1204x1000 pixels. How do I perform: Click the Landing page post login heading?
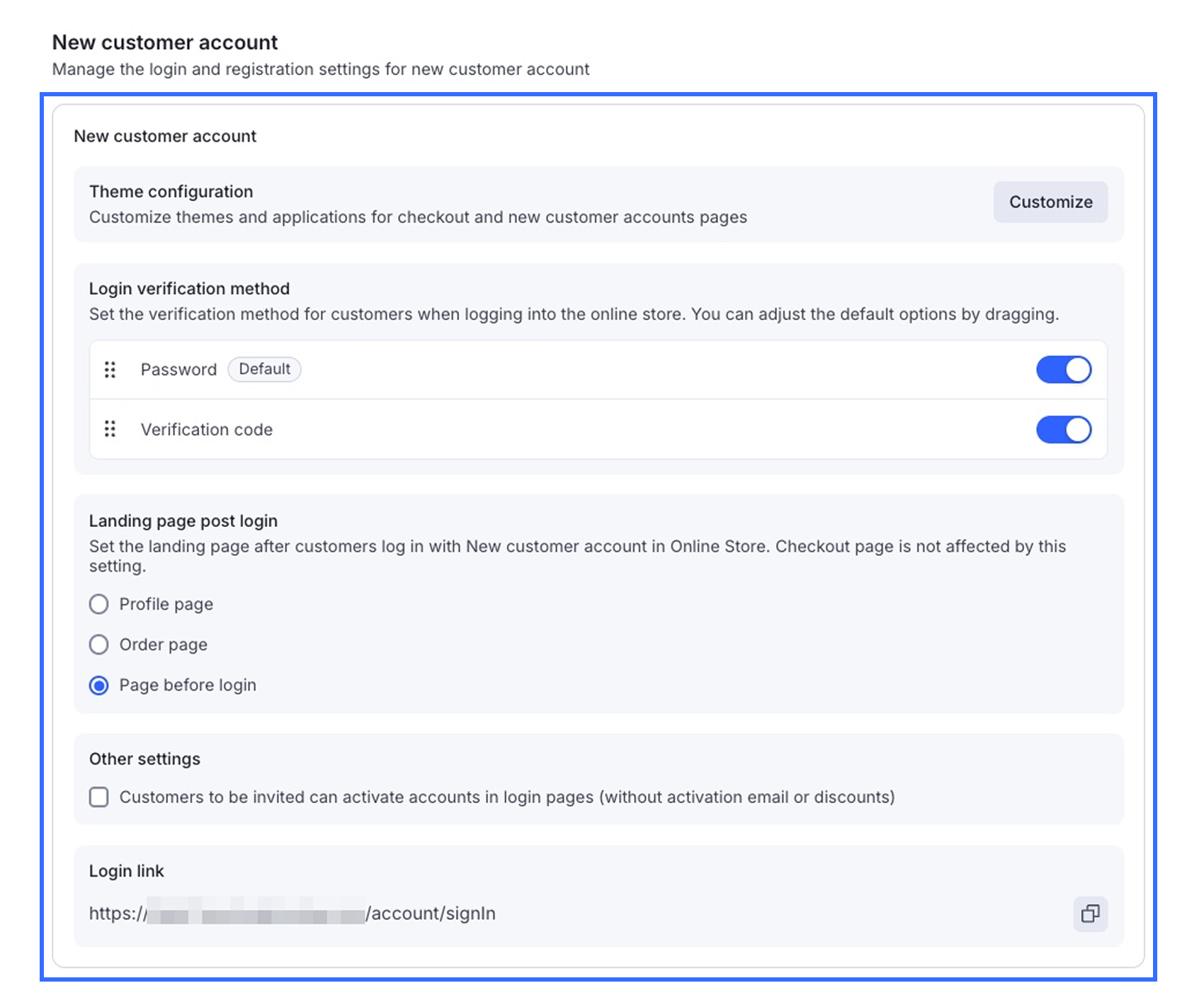point(183,521)
